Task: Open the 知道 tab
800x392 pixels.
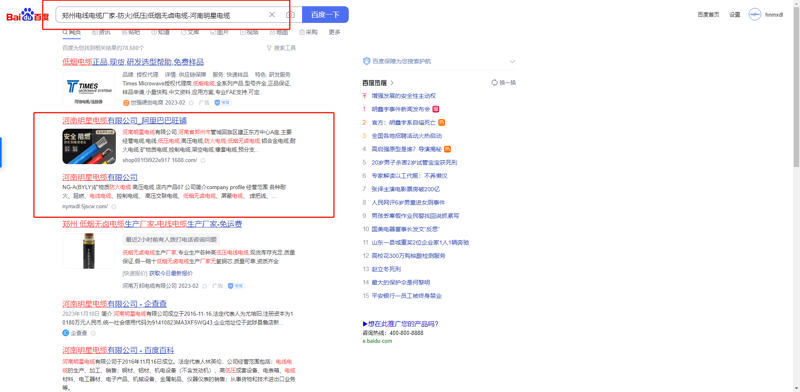Action: click(x=160, y=32)
